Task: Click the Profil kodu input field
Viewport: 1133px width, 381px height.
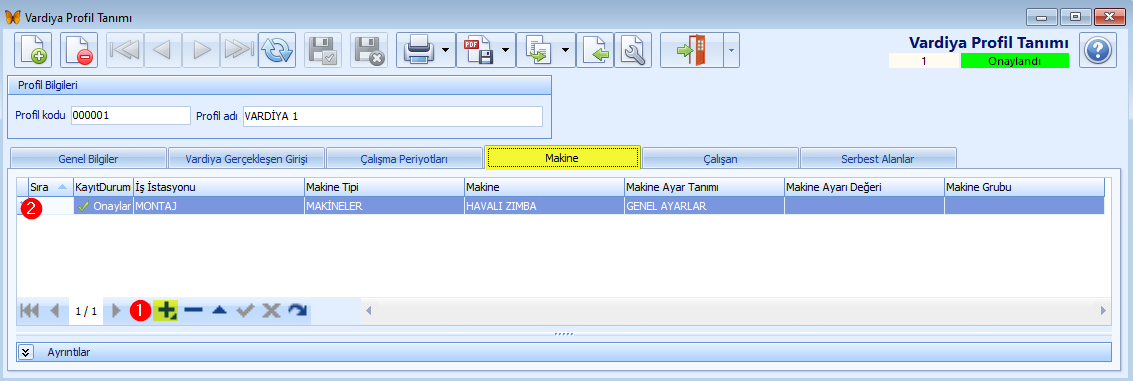Action: tap(131, 116)
